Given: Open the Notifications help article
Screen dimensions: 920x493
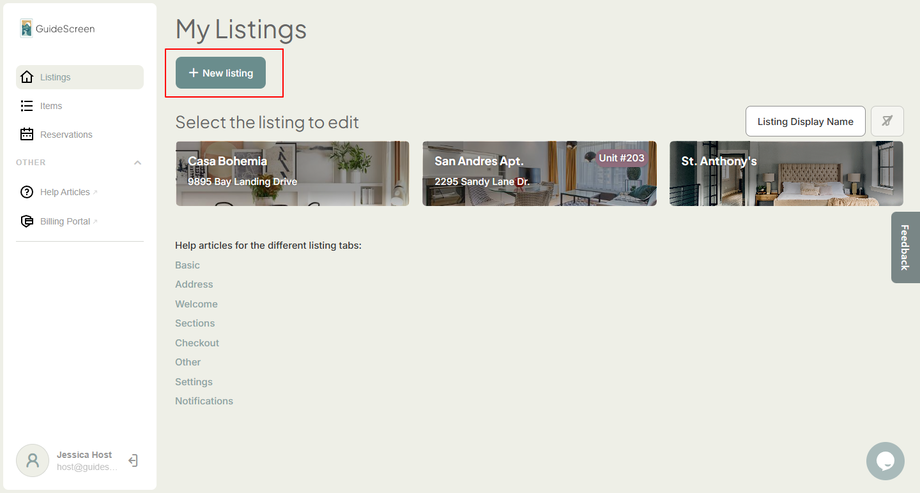Looking at the screenshot, I should [204, 401].
